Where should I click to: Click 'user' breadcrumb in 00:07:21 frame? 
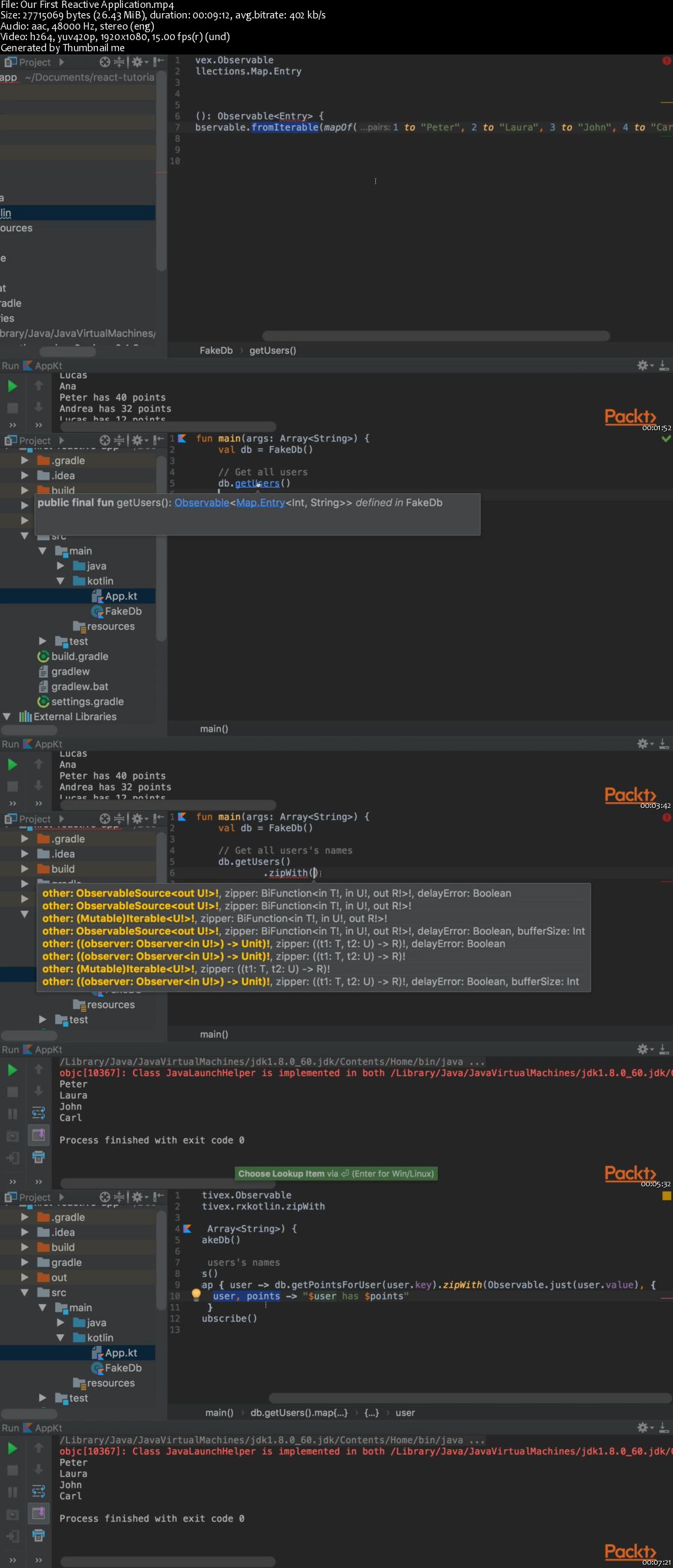[406, 1412]
